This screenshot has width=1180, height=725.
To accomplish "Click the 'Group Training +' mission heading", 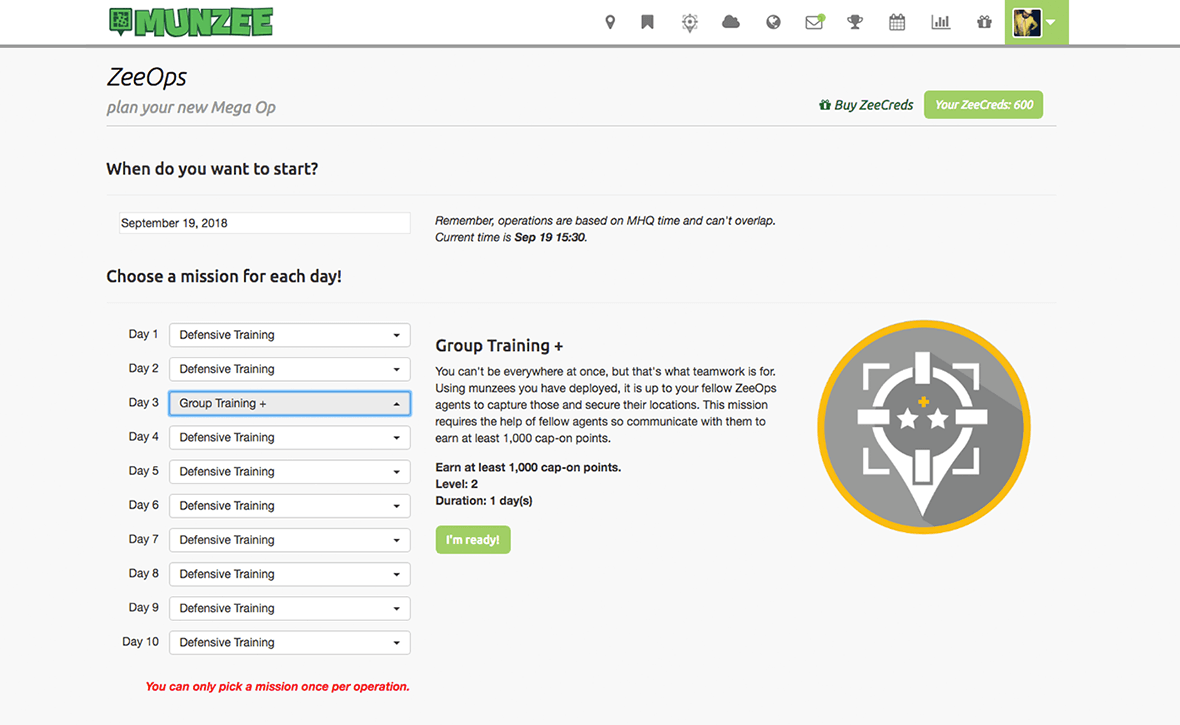I will point(499,346).
